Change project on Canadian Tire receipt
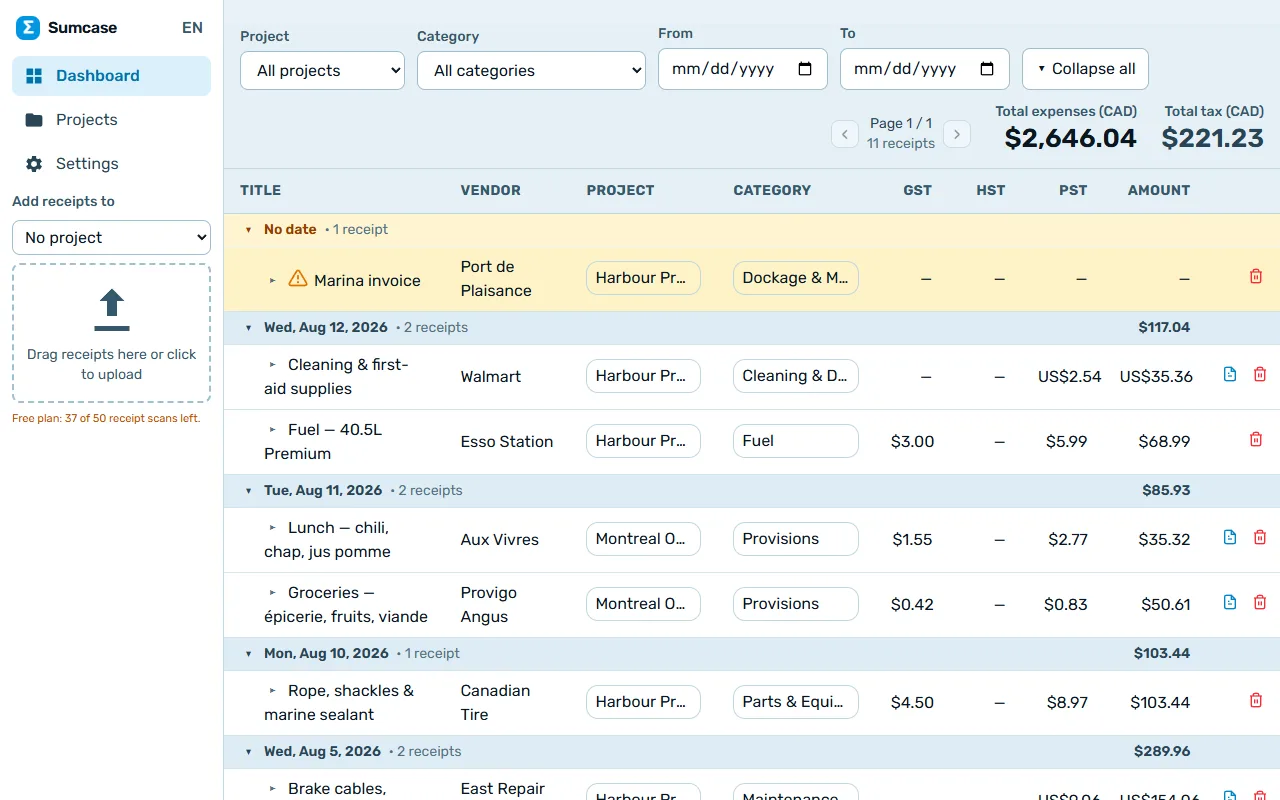This screenshot has height=800, width=1280. (x=643, y=702)
